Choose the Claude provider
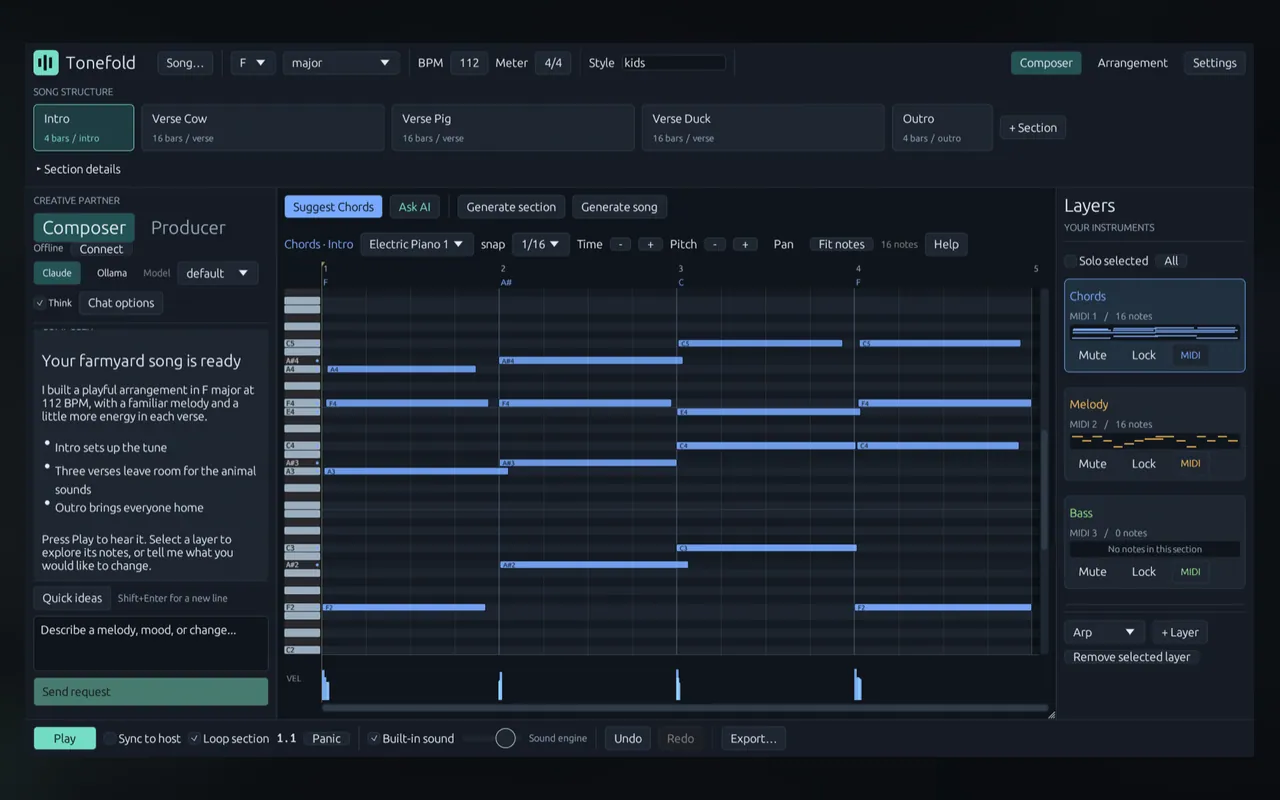1280x800 pixels. click(x=57, y=273)
